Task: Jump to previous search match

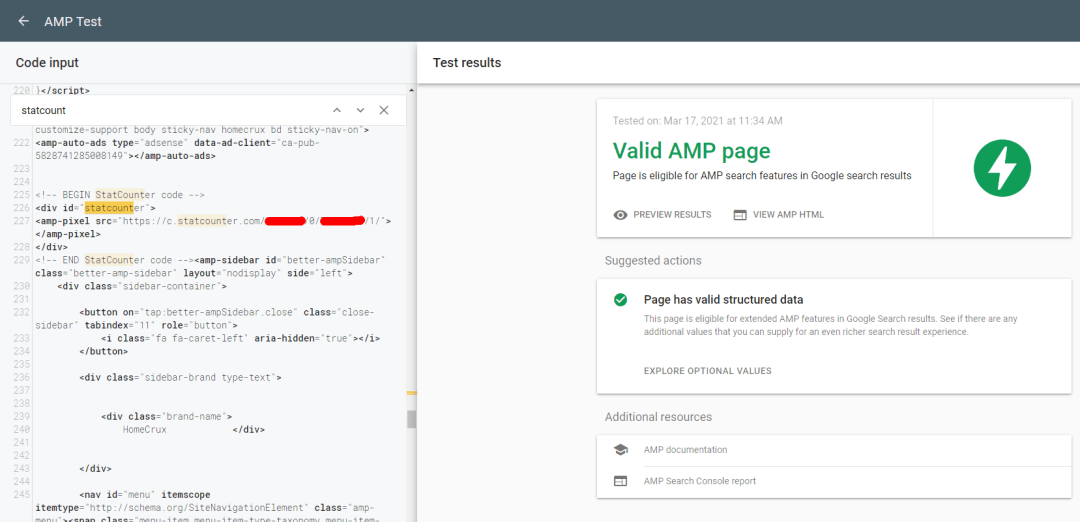Action: pyautogui.click(x=337, y=110)
